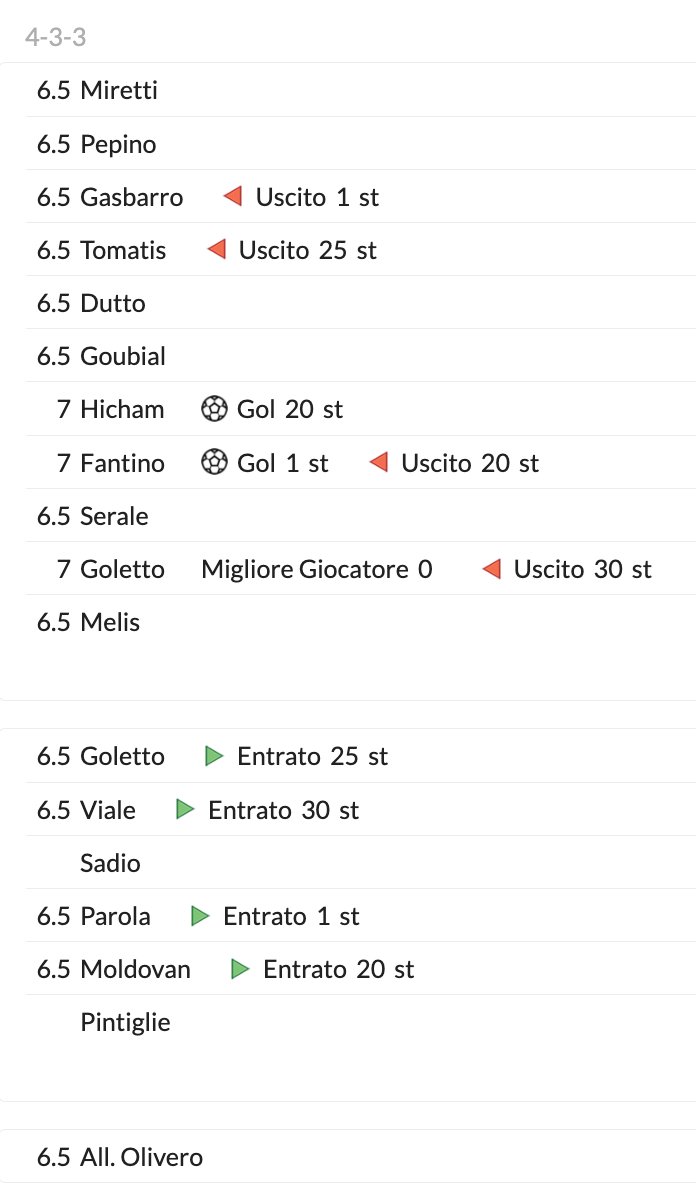The width and height of the screenshot is (696, 1190).
Task: Select the bench player Sadio
Action: pyautogui.click(x=110, y=863)
